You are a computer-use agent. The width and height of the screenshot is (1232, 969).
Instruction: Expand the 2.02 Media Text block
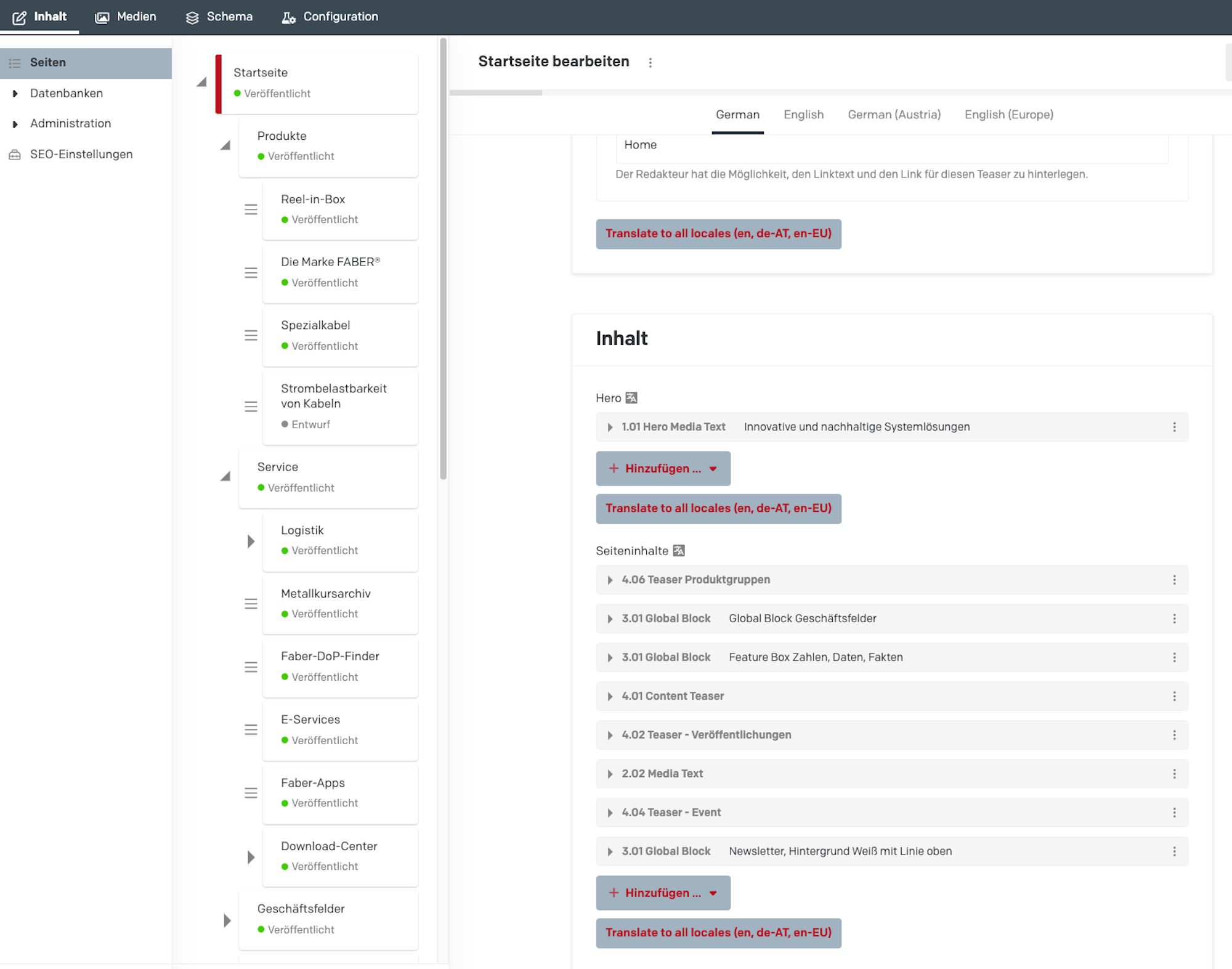(x=610, y=774)
